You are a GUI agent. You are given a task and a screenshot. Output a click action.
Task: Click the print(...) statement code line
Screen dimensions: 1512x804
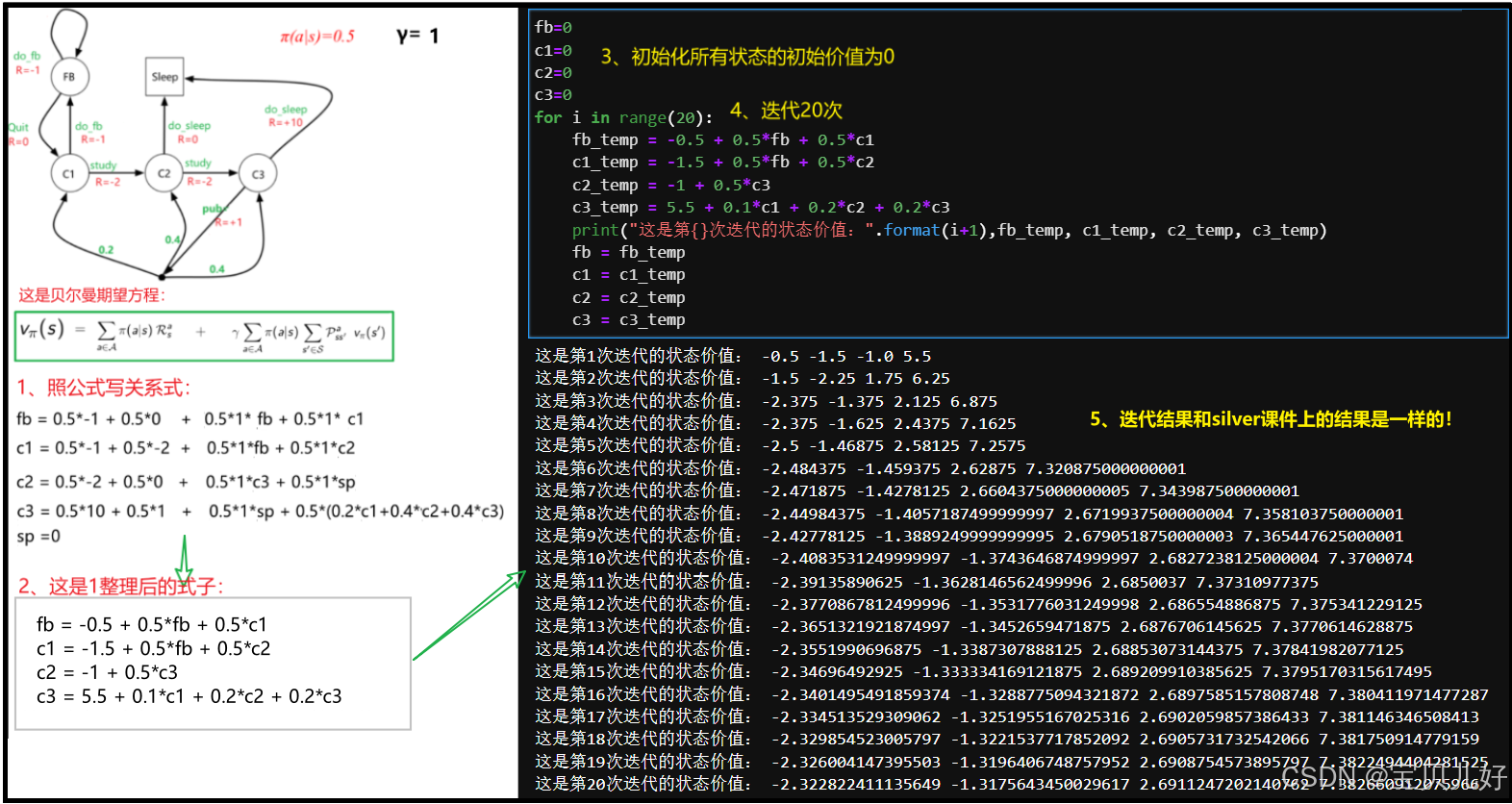(949, 230)
